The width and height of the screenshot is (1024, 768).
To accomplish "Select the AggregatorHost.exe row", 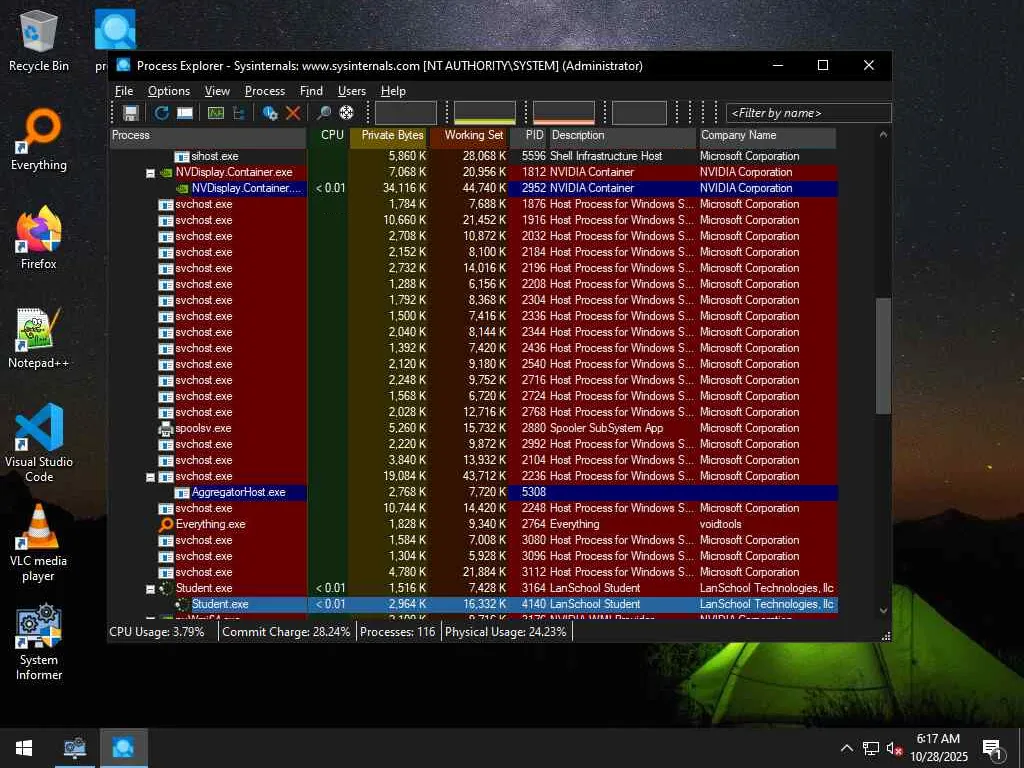I will [473, 492].
